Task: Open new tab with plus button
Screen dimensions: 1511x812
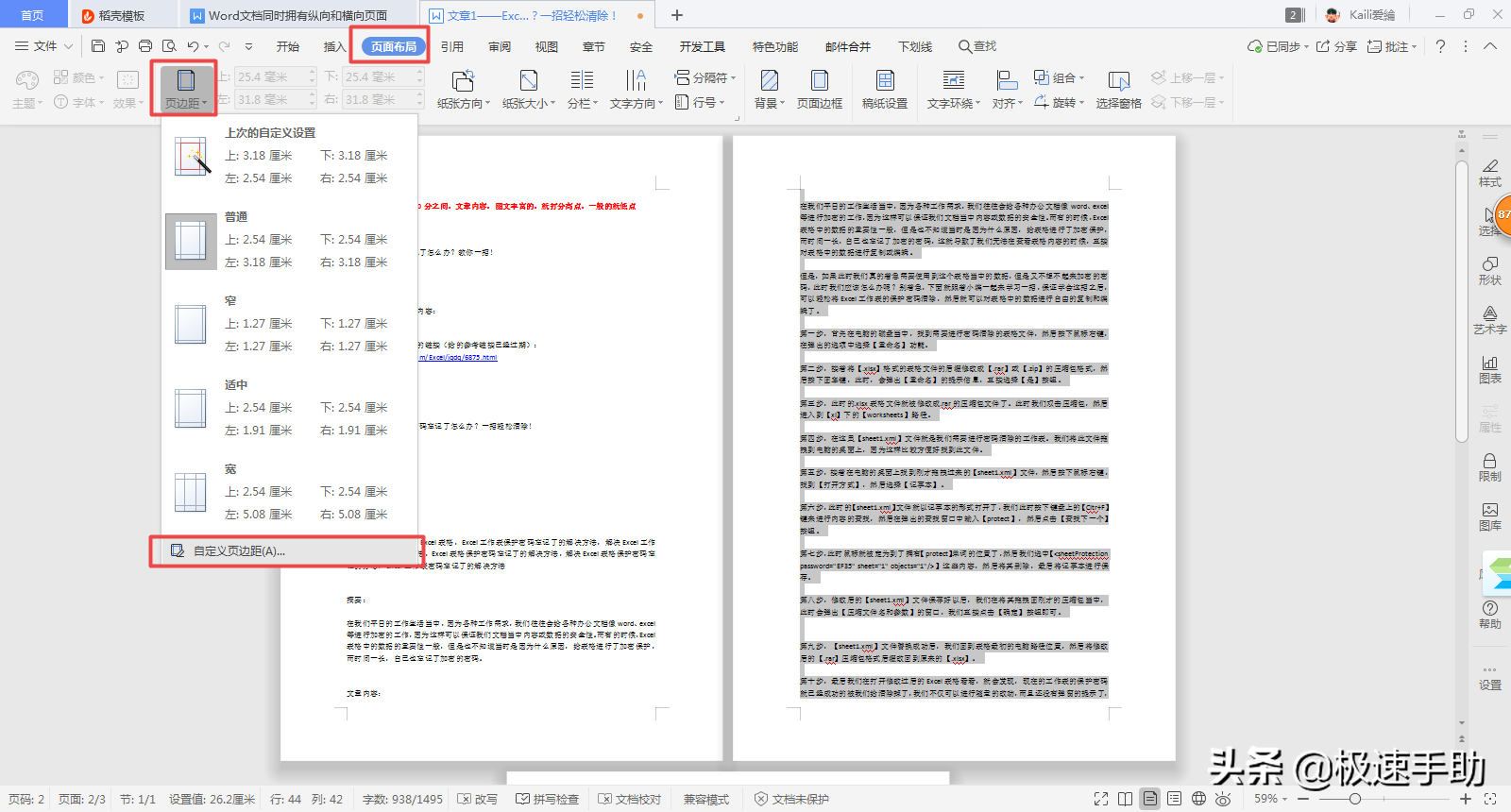Action: coord(677,15)
